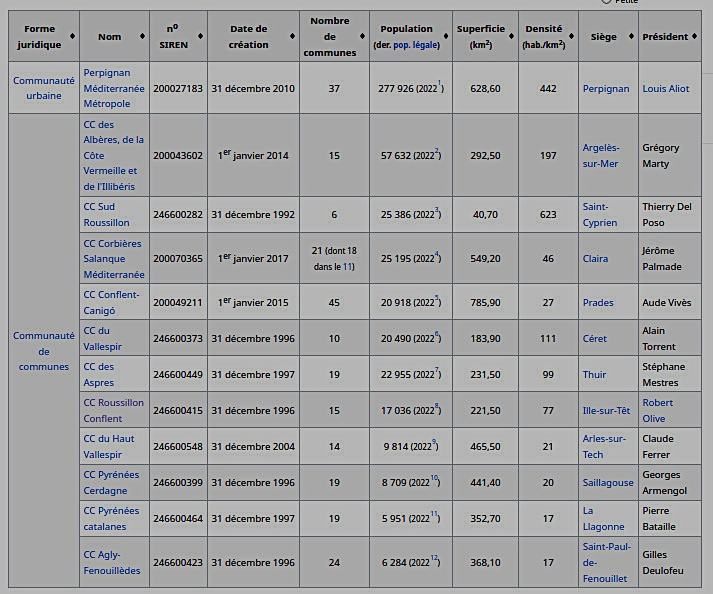This screenshot has width=713, height=594.
Task: Sort by Nombre de communes arrow
Action: click(362, 36)
